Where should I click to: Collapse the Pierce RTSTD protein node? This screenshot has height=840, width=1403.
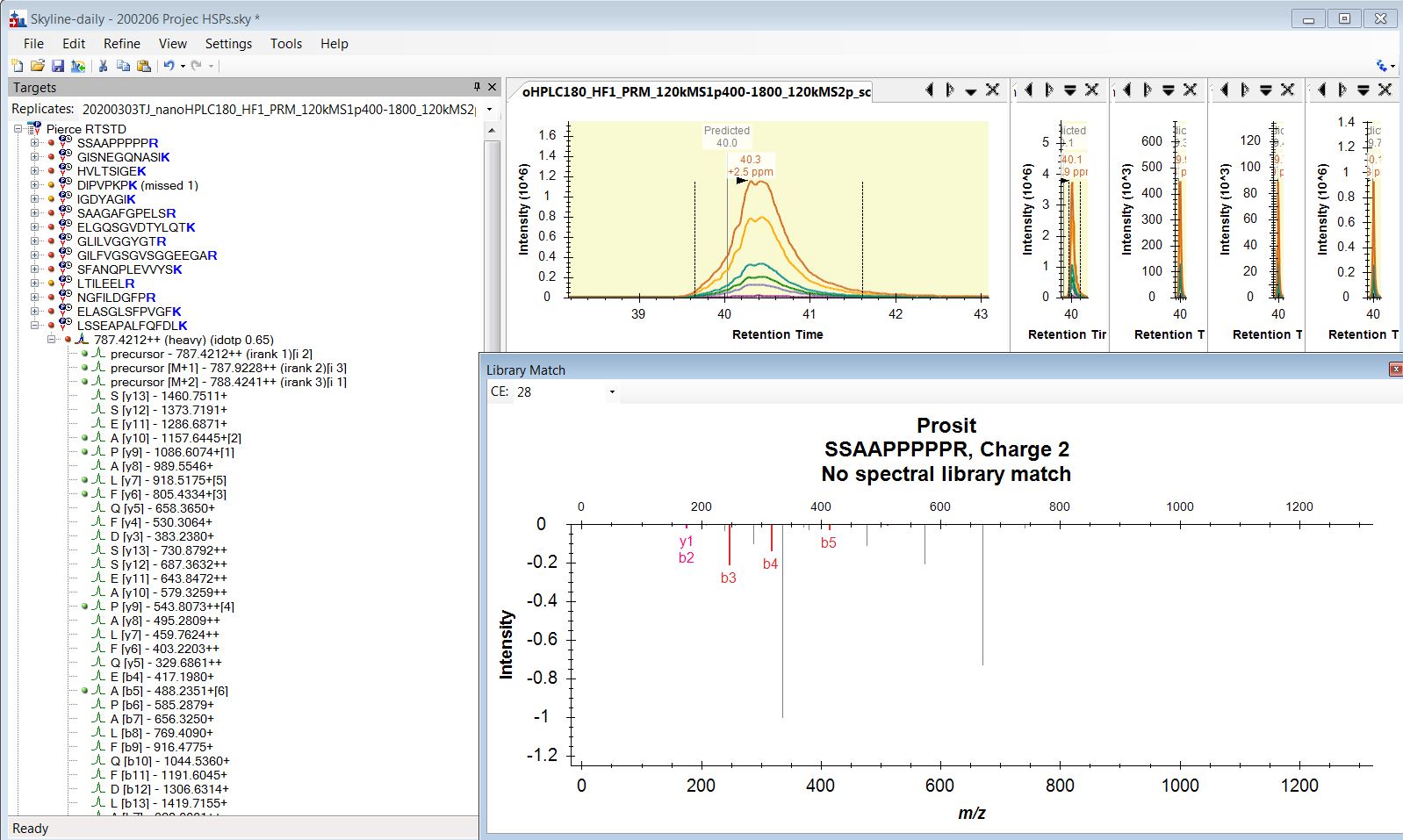click(19, 129)
